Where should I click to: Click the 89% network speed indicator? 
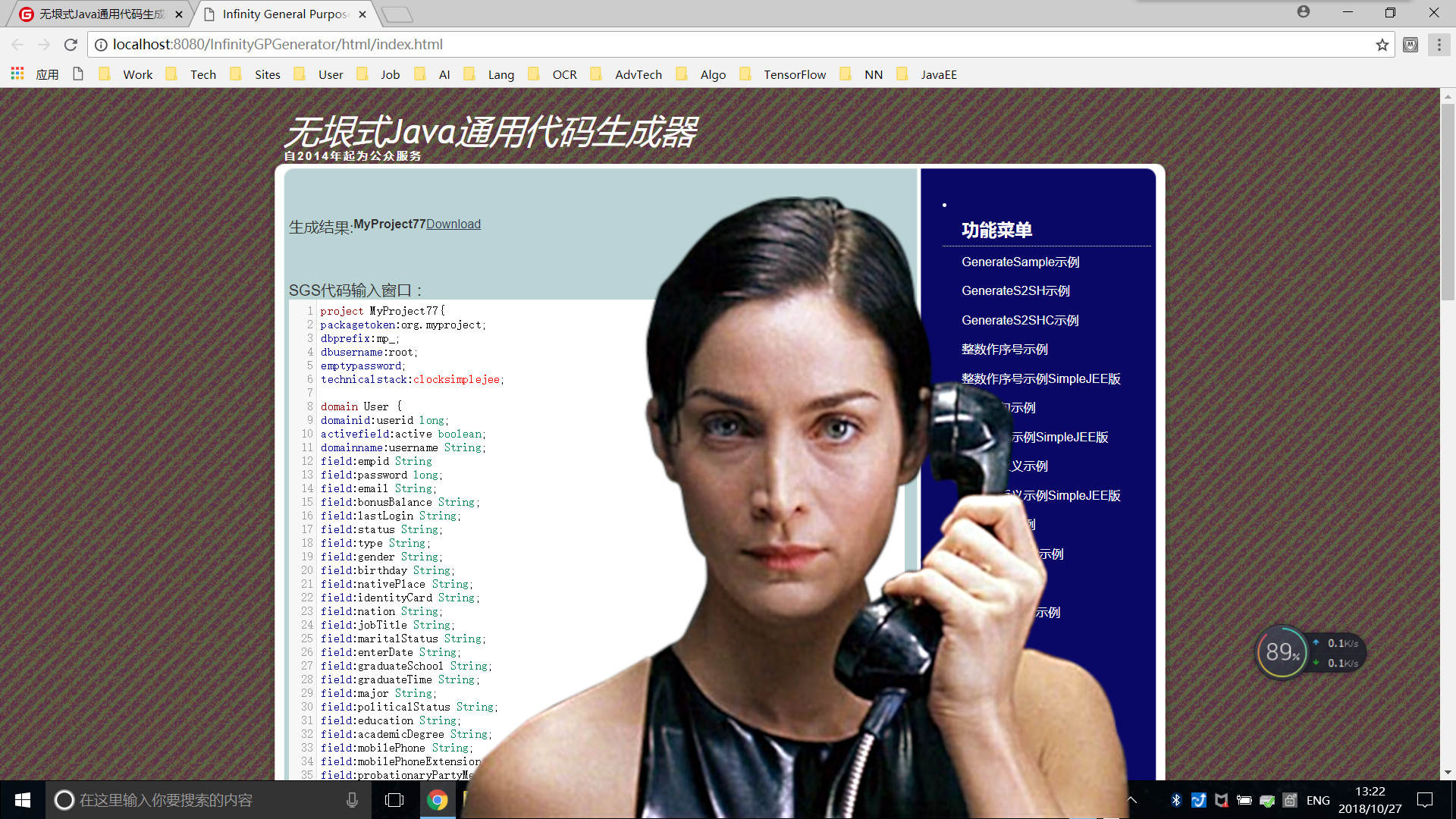(x=1281, y=654)
